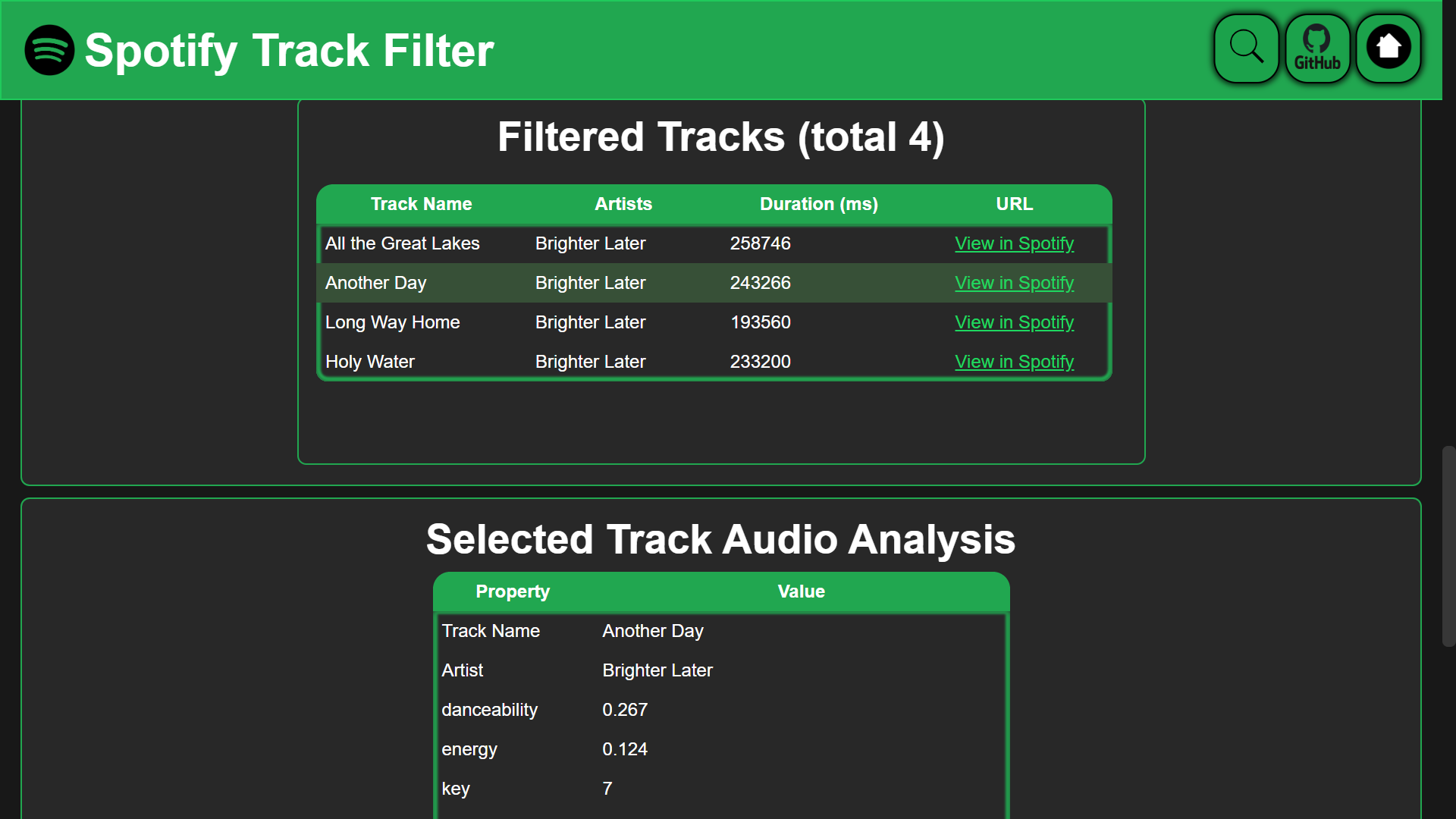
Task: Select the All the Great Lakes track row
Action: [x=714, y=243]
